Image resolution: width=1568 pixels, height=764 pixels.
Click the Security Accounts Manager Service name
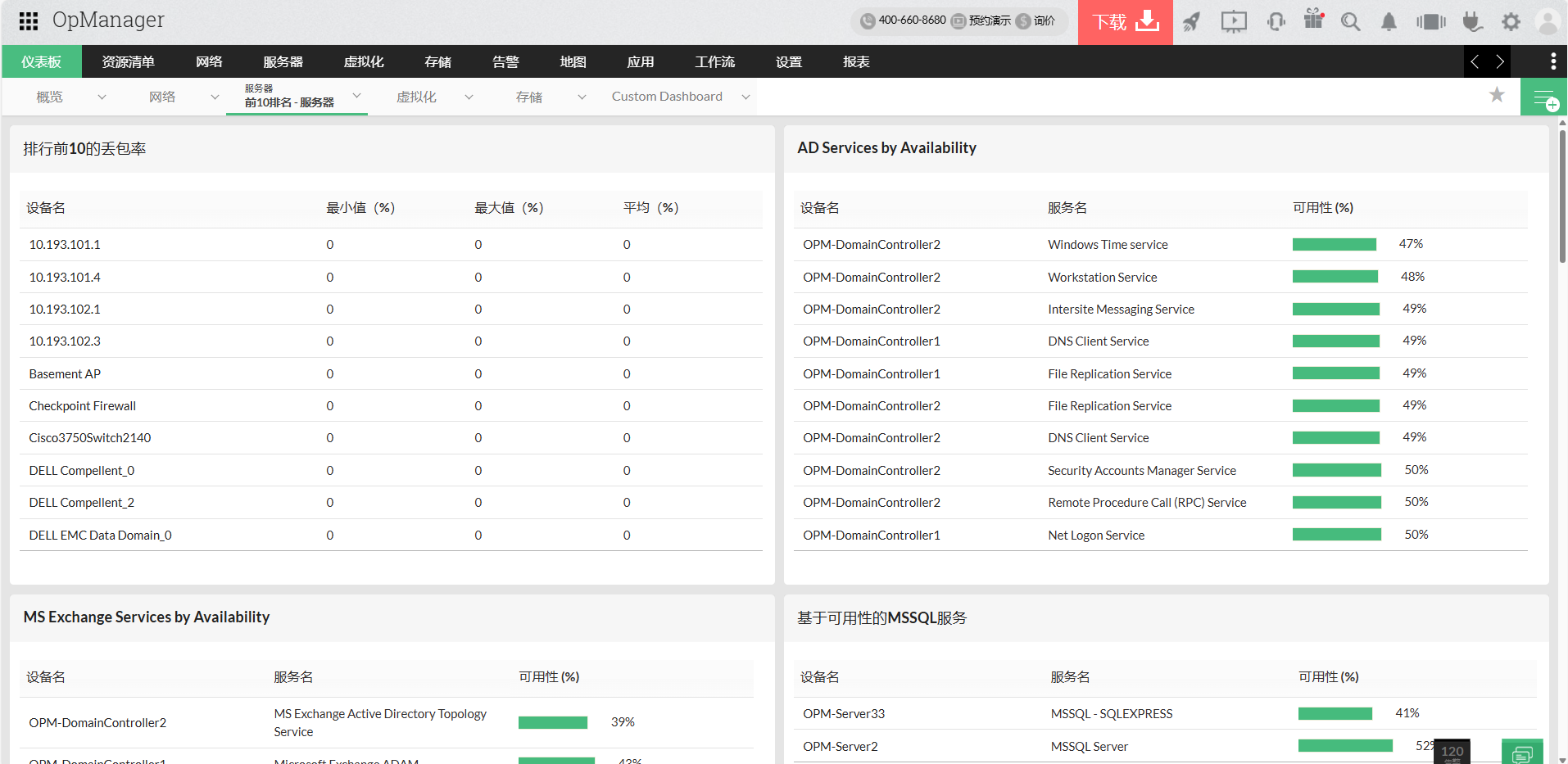[1142, 471]
